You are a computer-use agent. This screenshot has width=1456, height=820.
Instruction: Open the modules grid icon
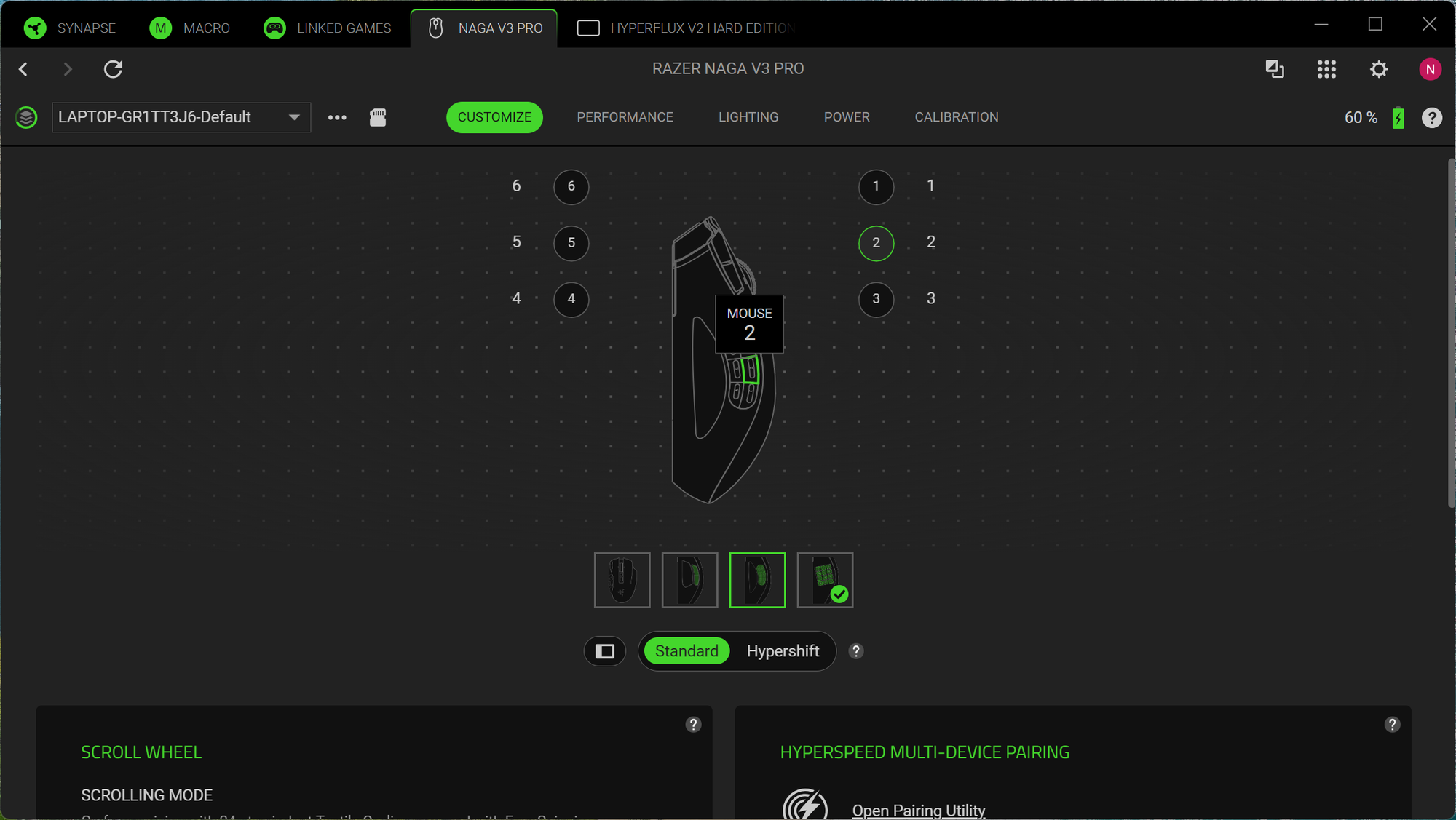tap(1326, 69)
